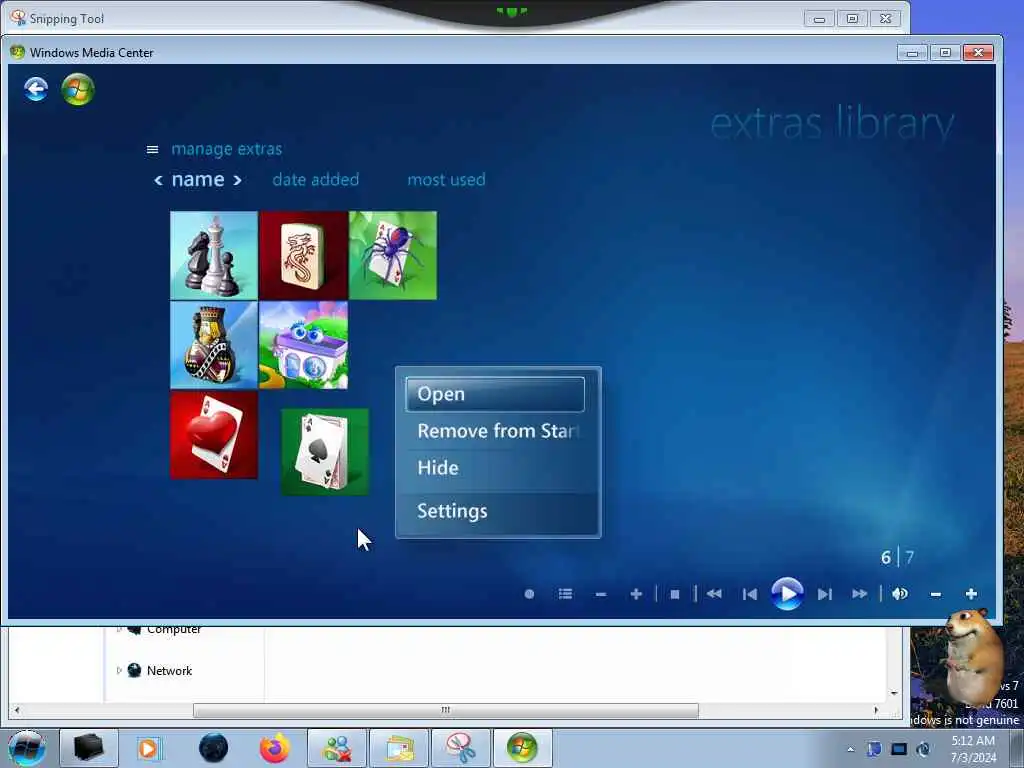The width and height of the screenshot is (1024, 768).
Task: Open the Mahjong Titans game tile
Action: tap(303, 255)
